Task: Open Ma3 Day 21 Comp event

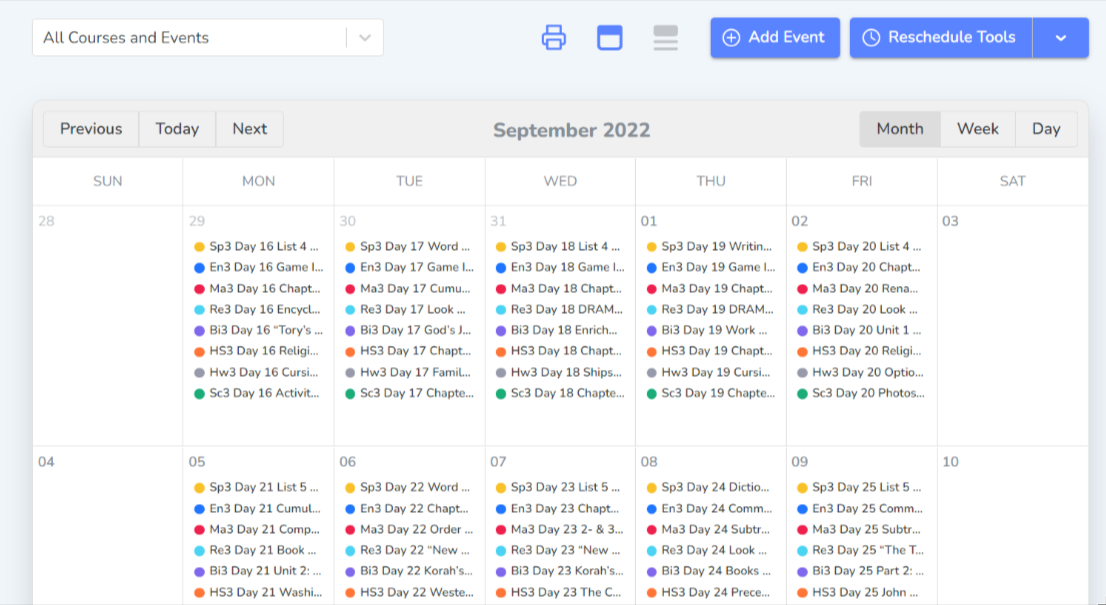Action: [x=257, y=530]
